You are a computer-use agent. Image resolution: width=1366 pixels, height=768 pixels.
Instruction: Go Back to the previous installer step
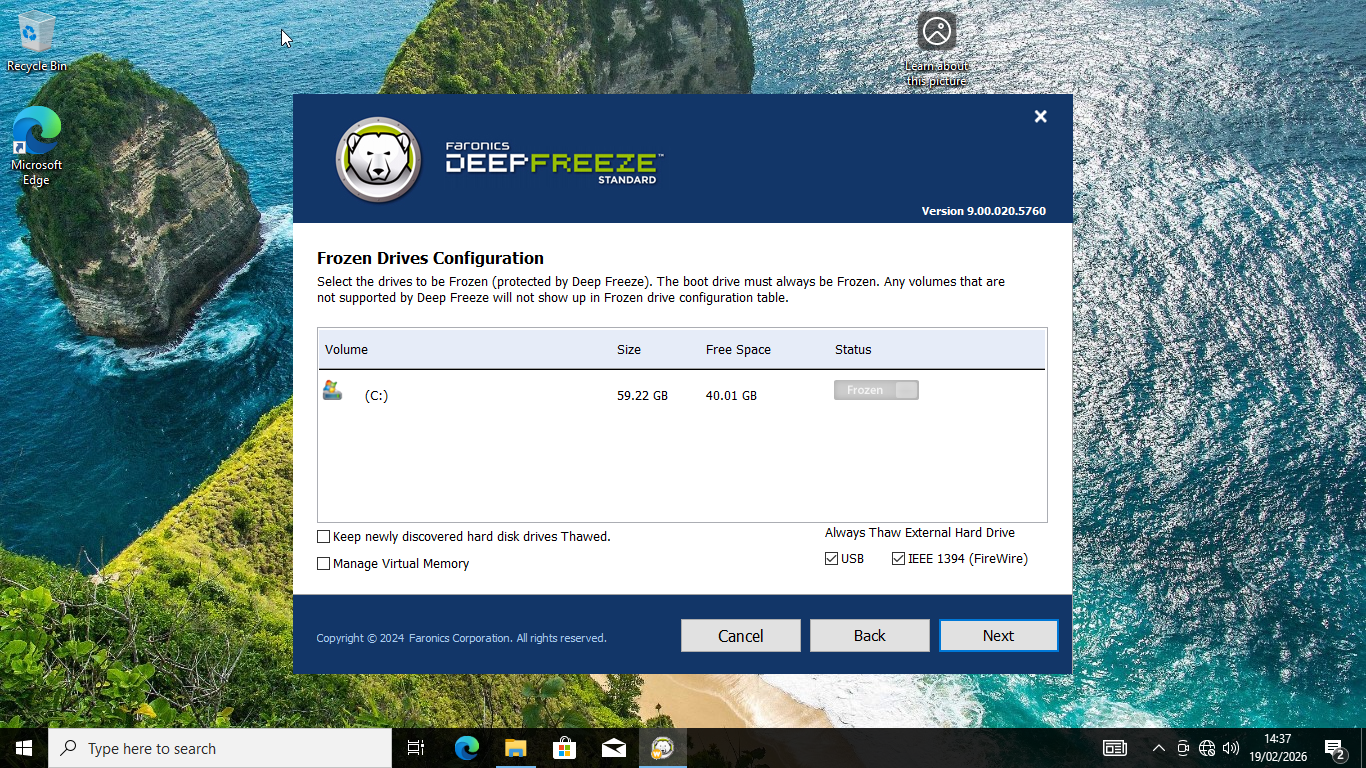[x=869, y=636]
